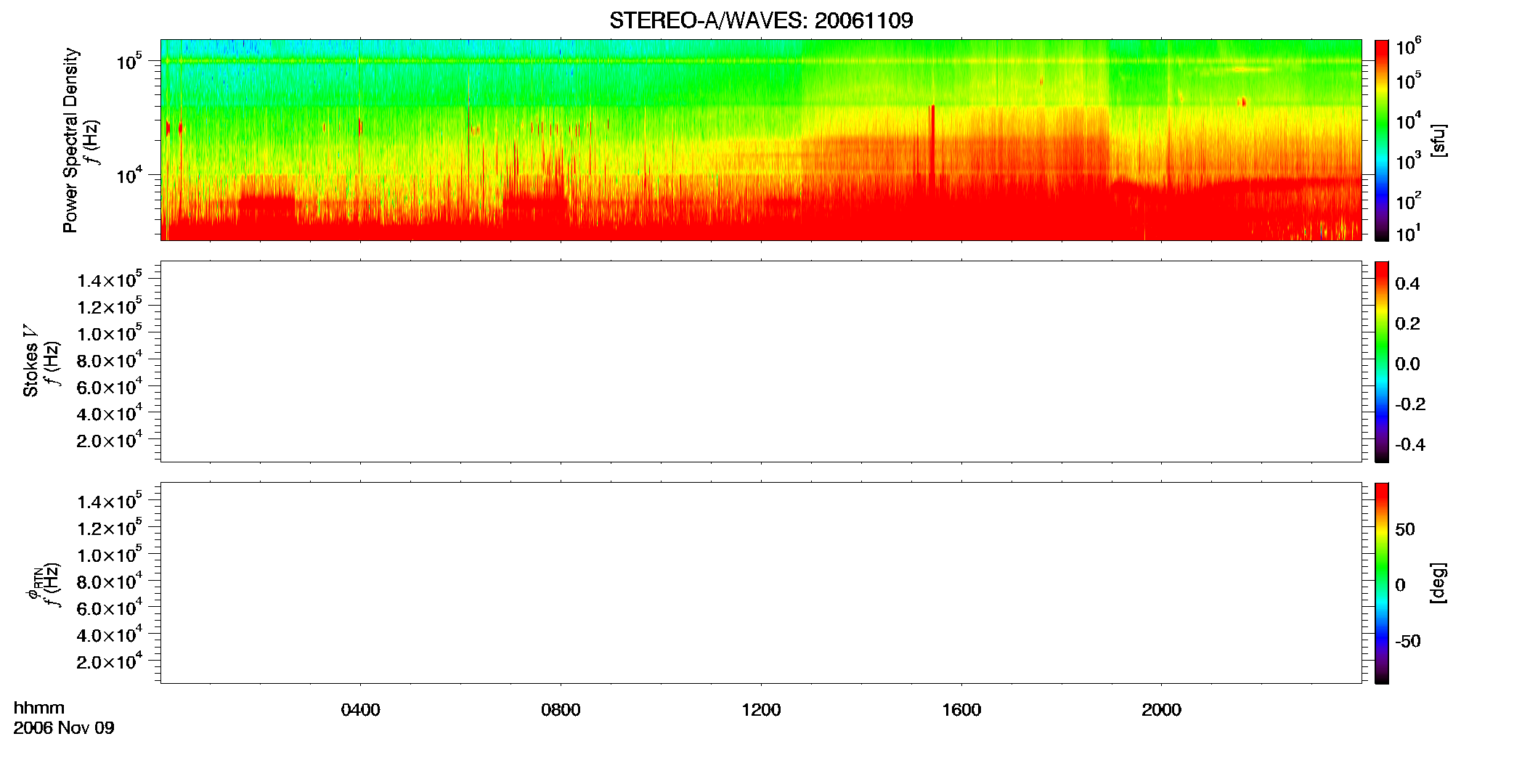Click the [sfu] unit label
Image resolution: width=1522 pixels, height=784 pixels.
(x=1438, y=140)
